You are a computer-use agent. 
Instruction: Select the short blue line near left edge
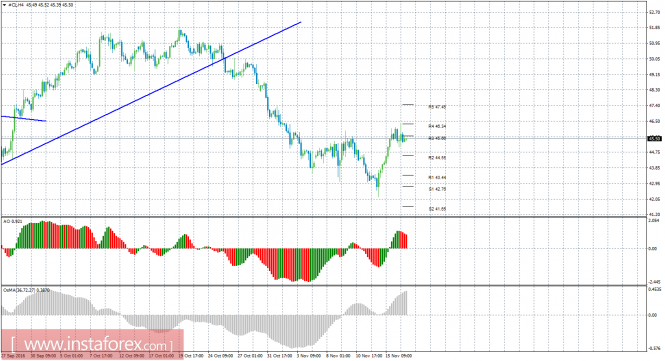coord(23,119)
